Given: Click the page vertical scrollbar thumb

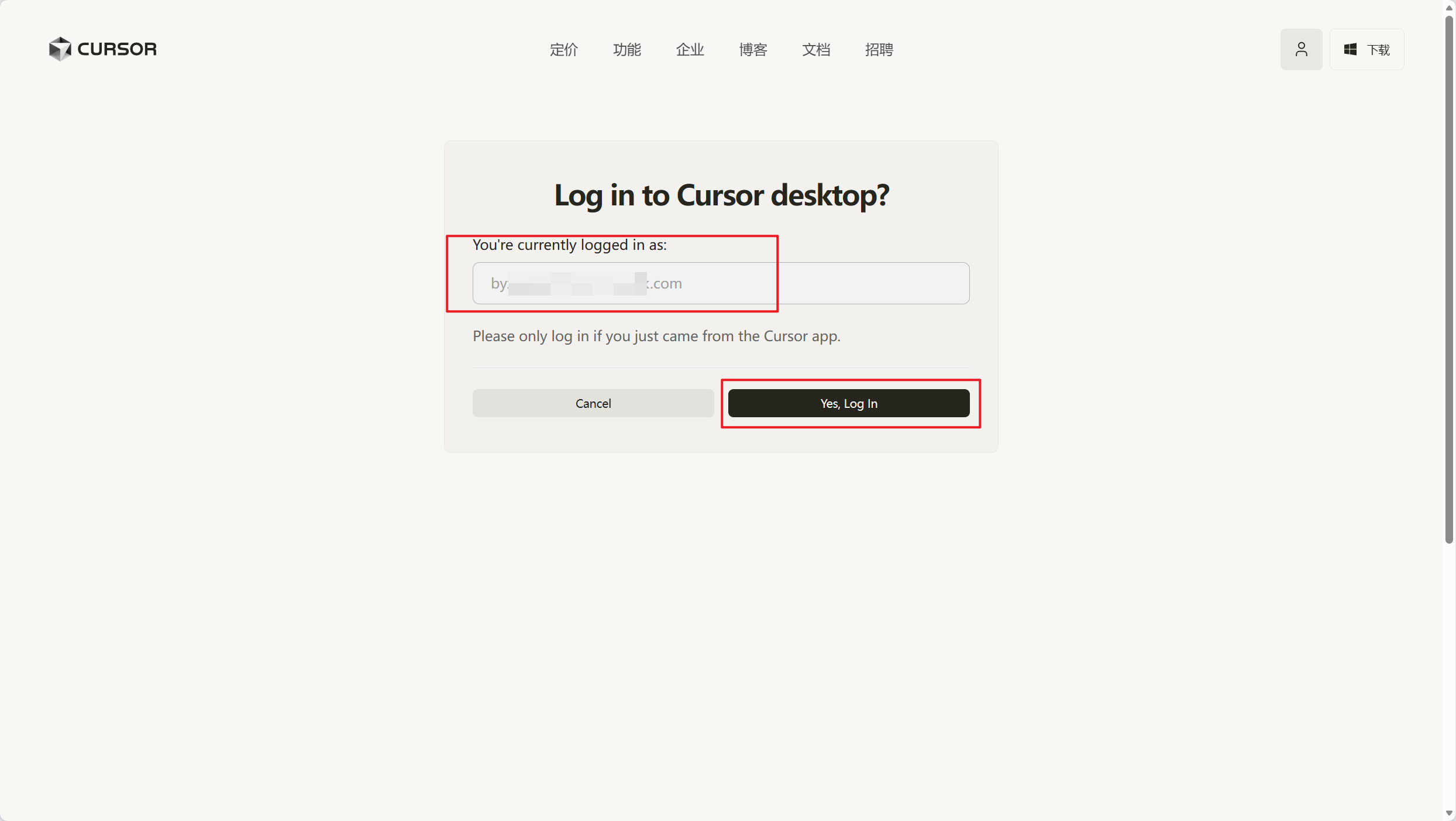Looking at the screenshot, I should [1448, 281].
